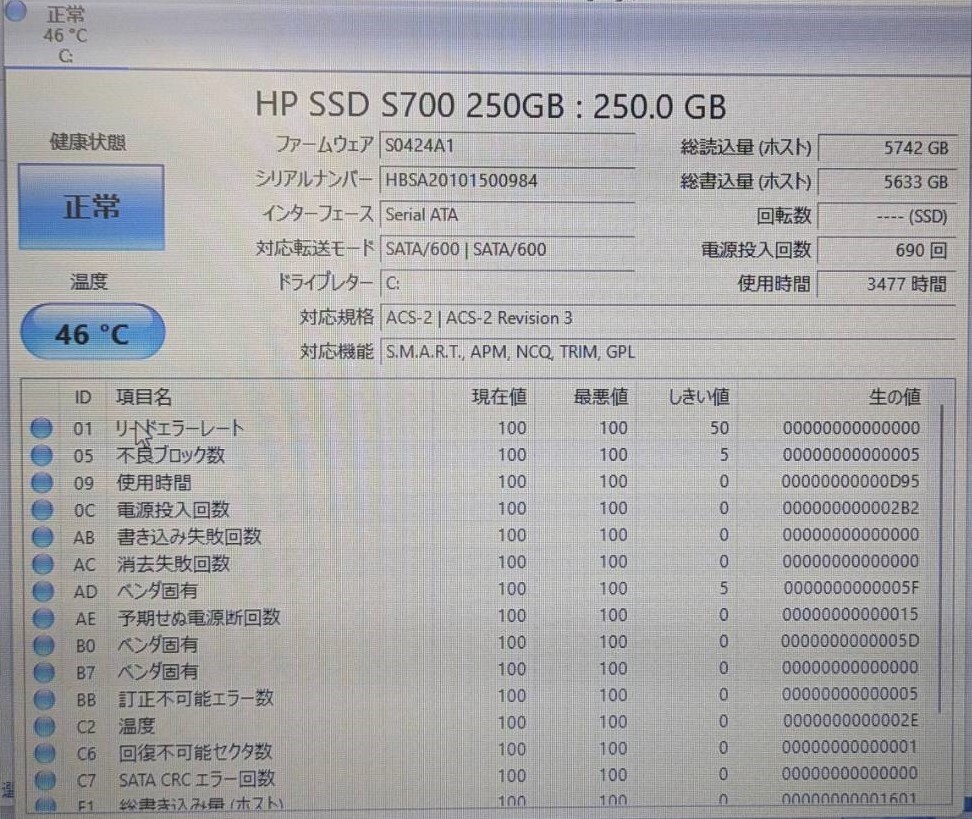Click status circle for ID AD row

[x=43, y=591]
